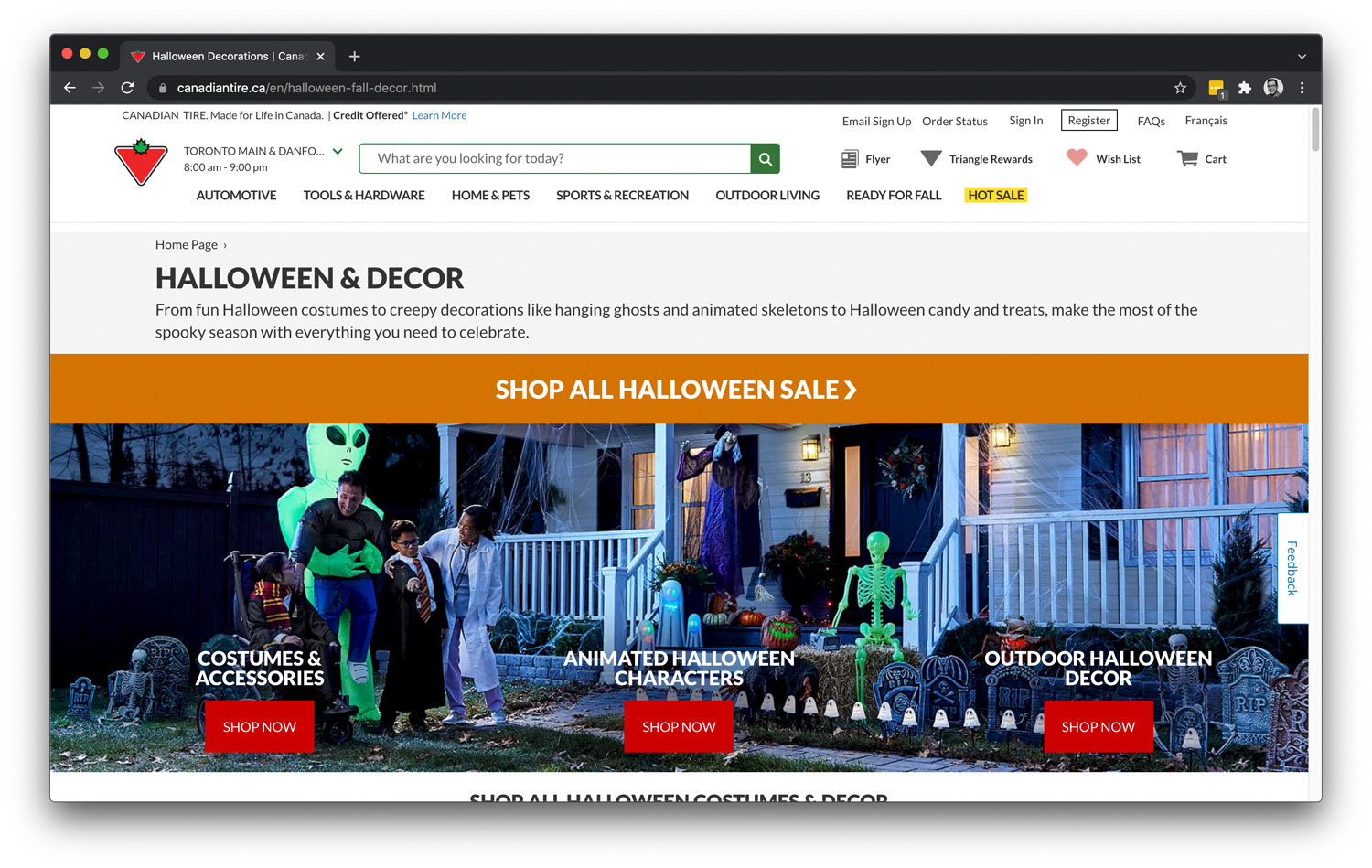1372x868 pixels.
Task: Click the page vertical scrollbar
Action: 1315,129
